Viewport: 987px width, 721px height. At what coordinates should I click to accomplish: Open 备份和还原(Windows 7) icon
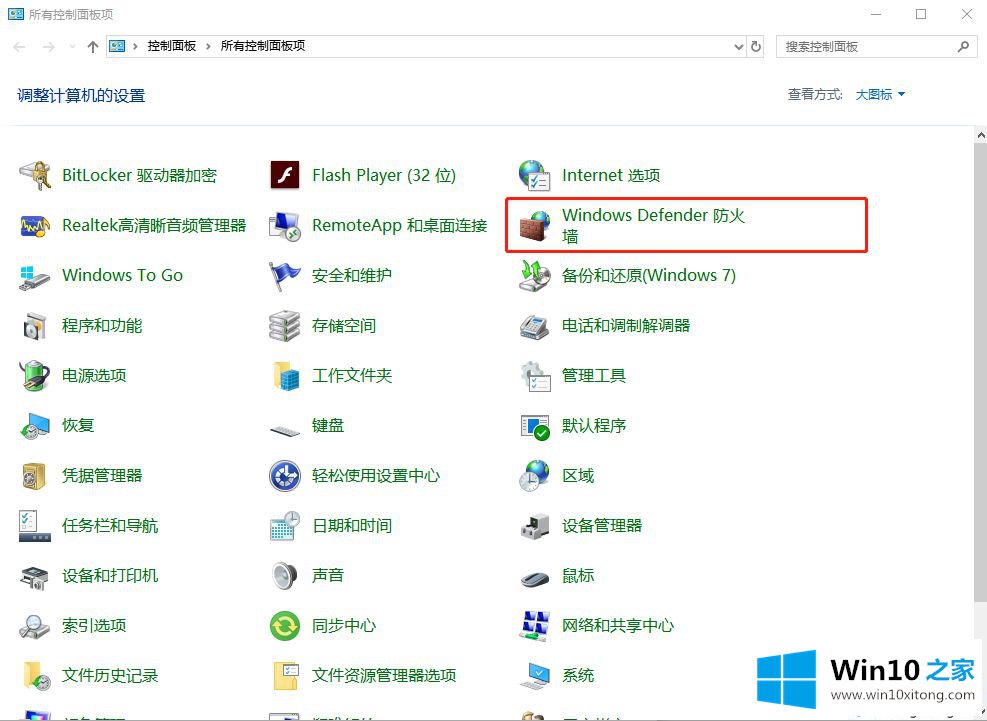click(534, 276)
